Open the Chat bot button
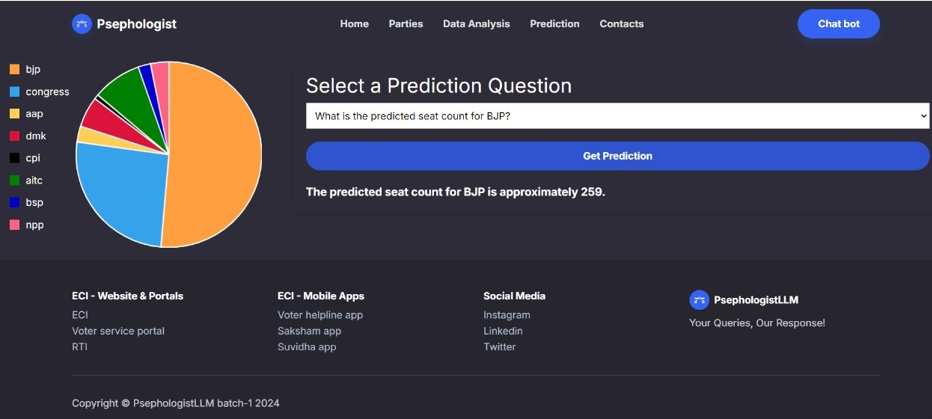The width and height of the screenshot is (932, 419). tap(838, 24)
